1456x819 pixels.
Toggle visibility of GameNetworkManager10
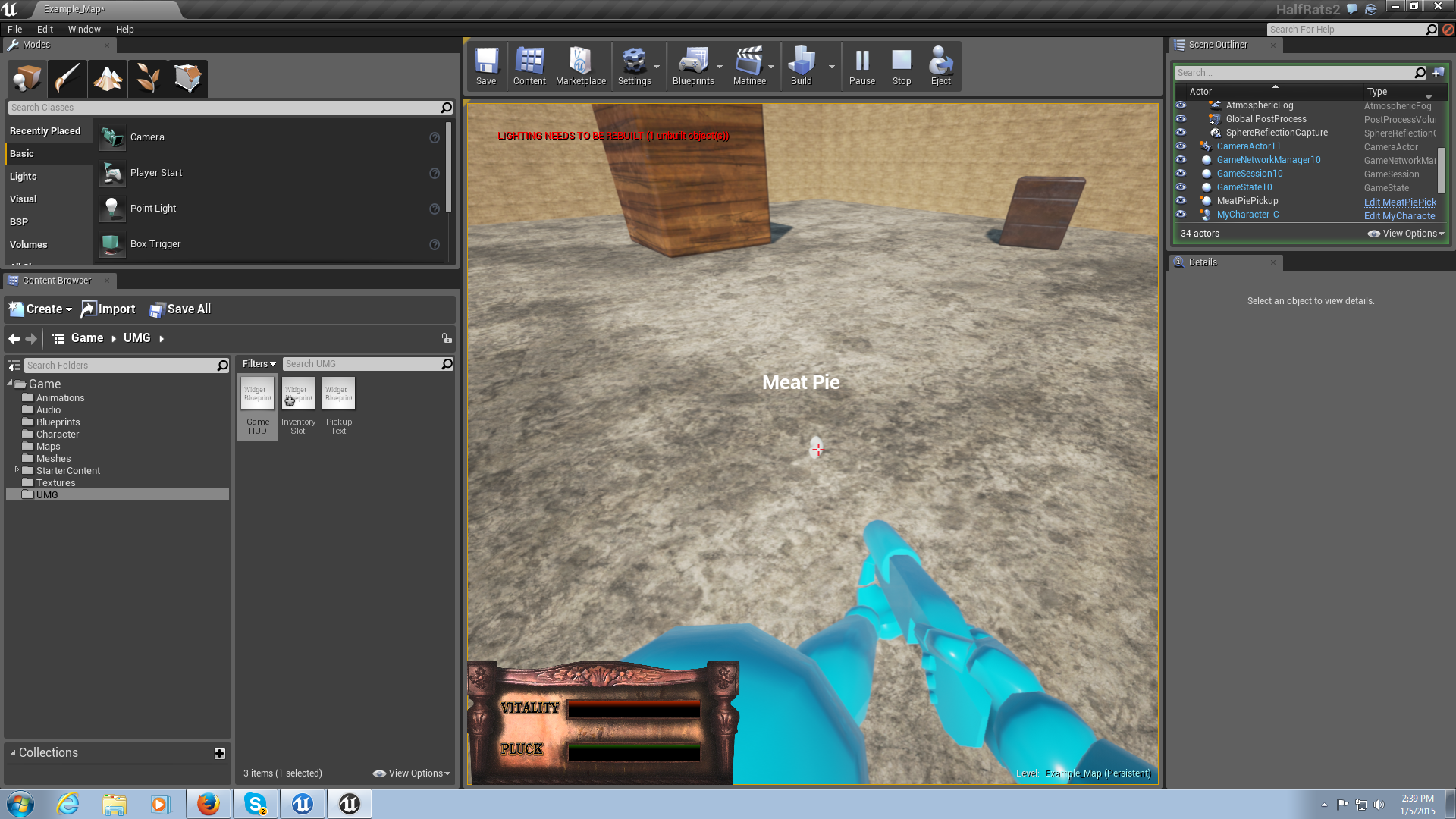click(1181, 159)
